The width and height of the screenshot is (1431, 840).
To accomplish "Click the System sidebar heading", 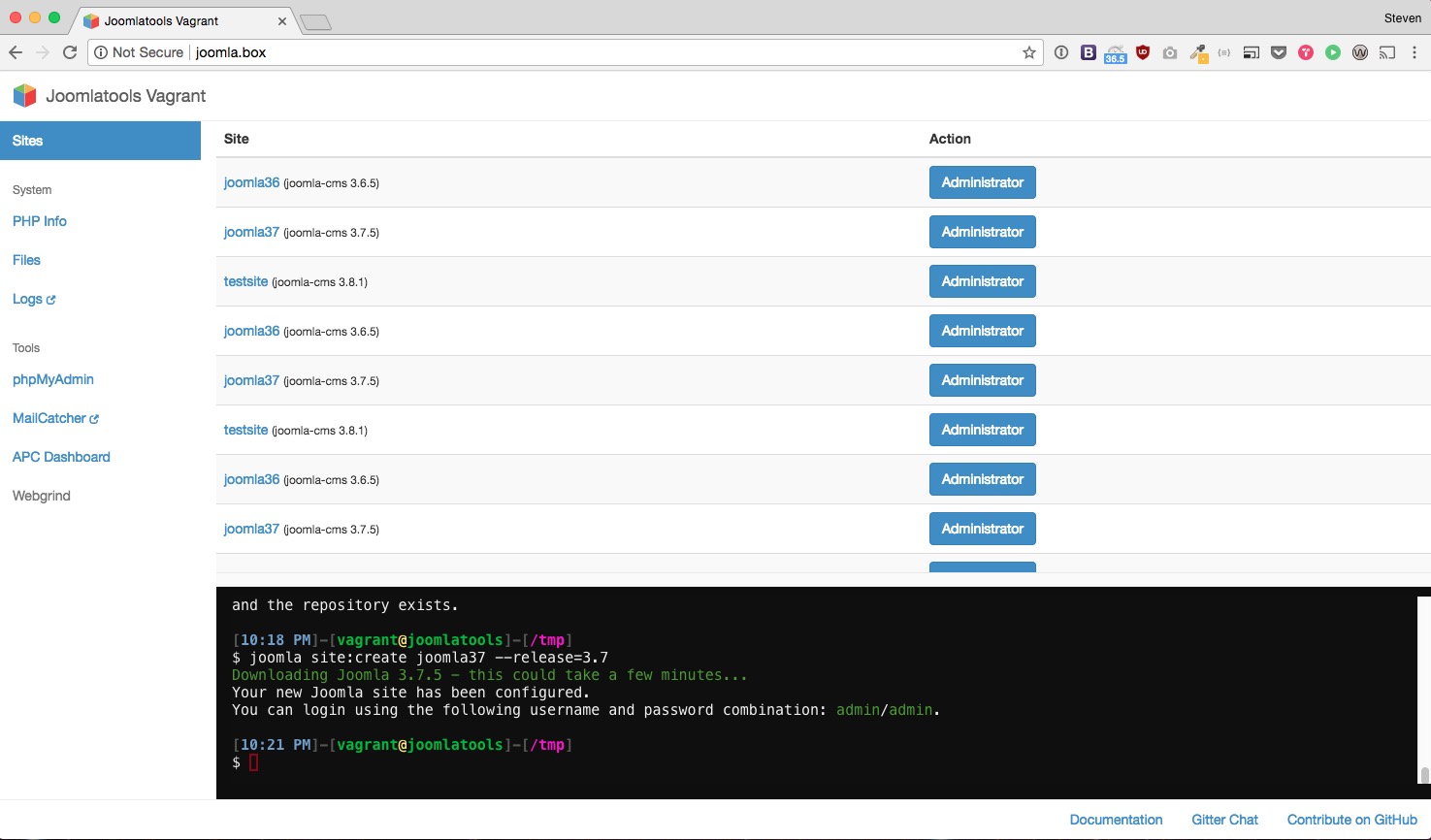I will coord(32,190).
